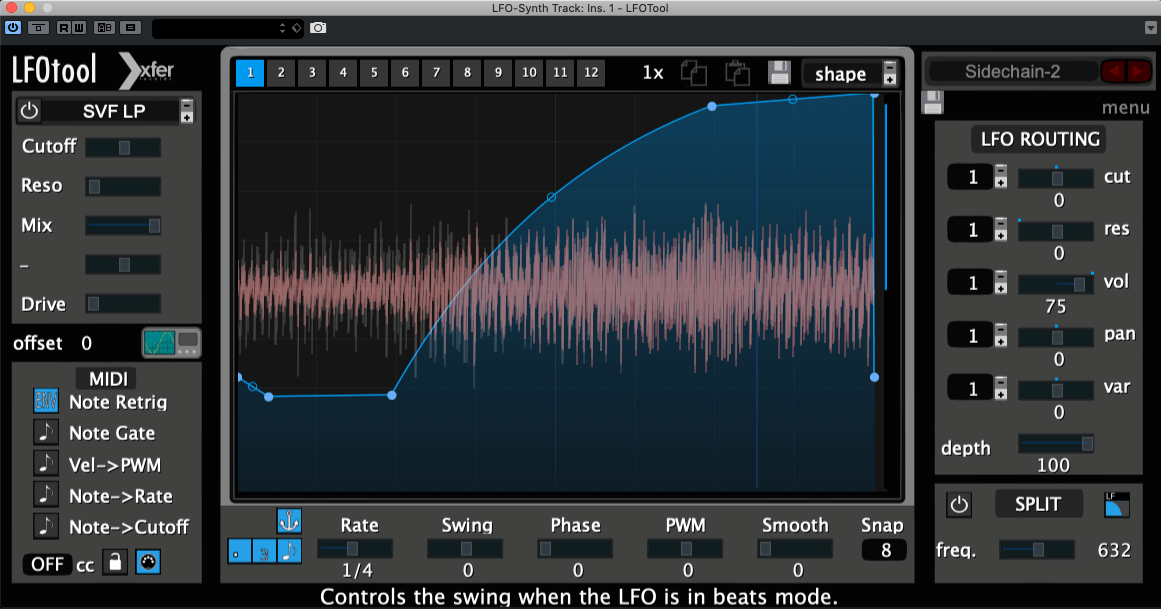
Task: Click the SPLIT button
Action: click(x=1038, y=504)
